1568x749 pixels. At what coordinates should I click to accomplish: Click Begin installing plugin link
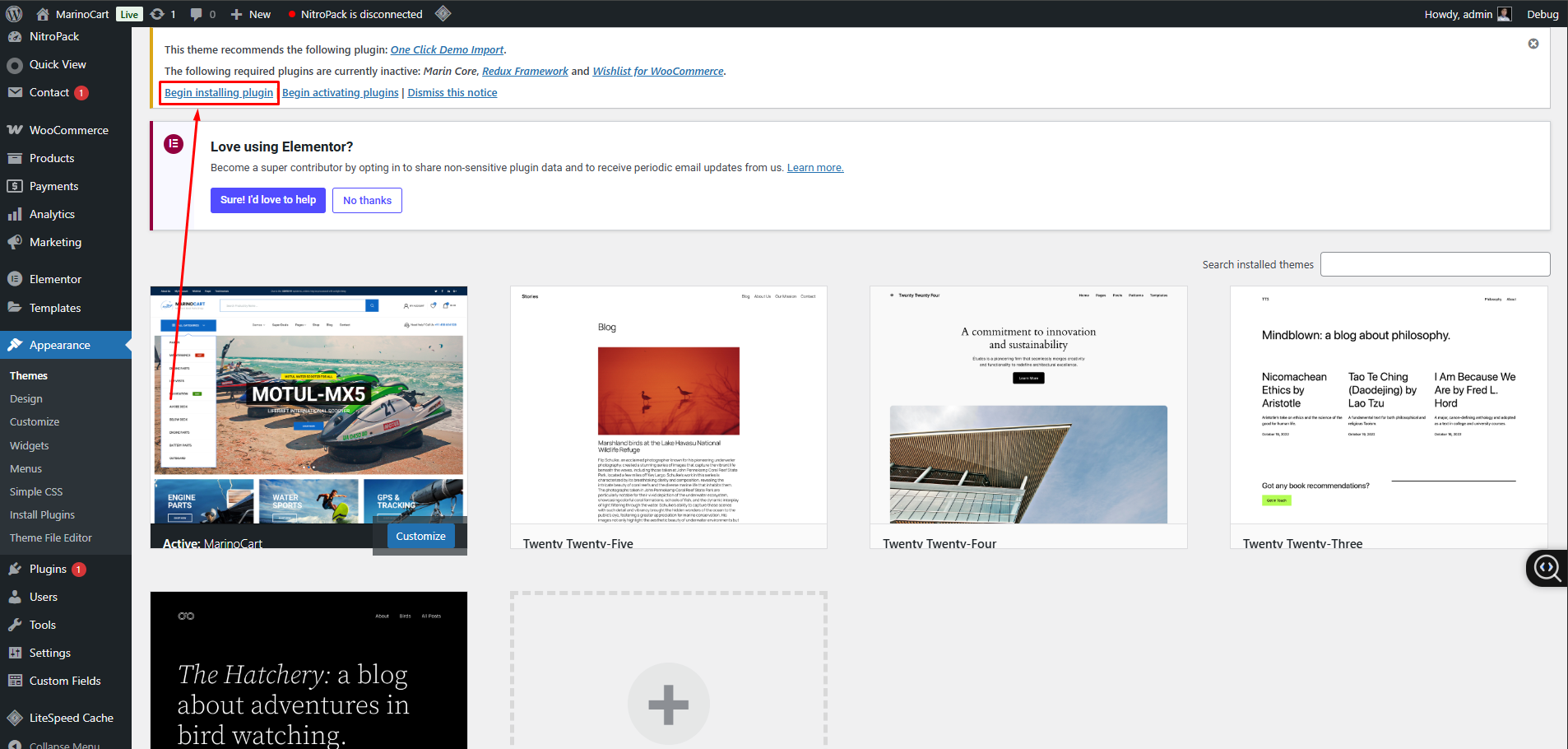[x=219, y=92]
